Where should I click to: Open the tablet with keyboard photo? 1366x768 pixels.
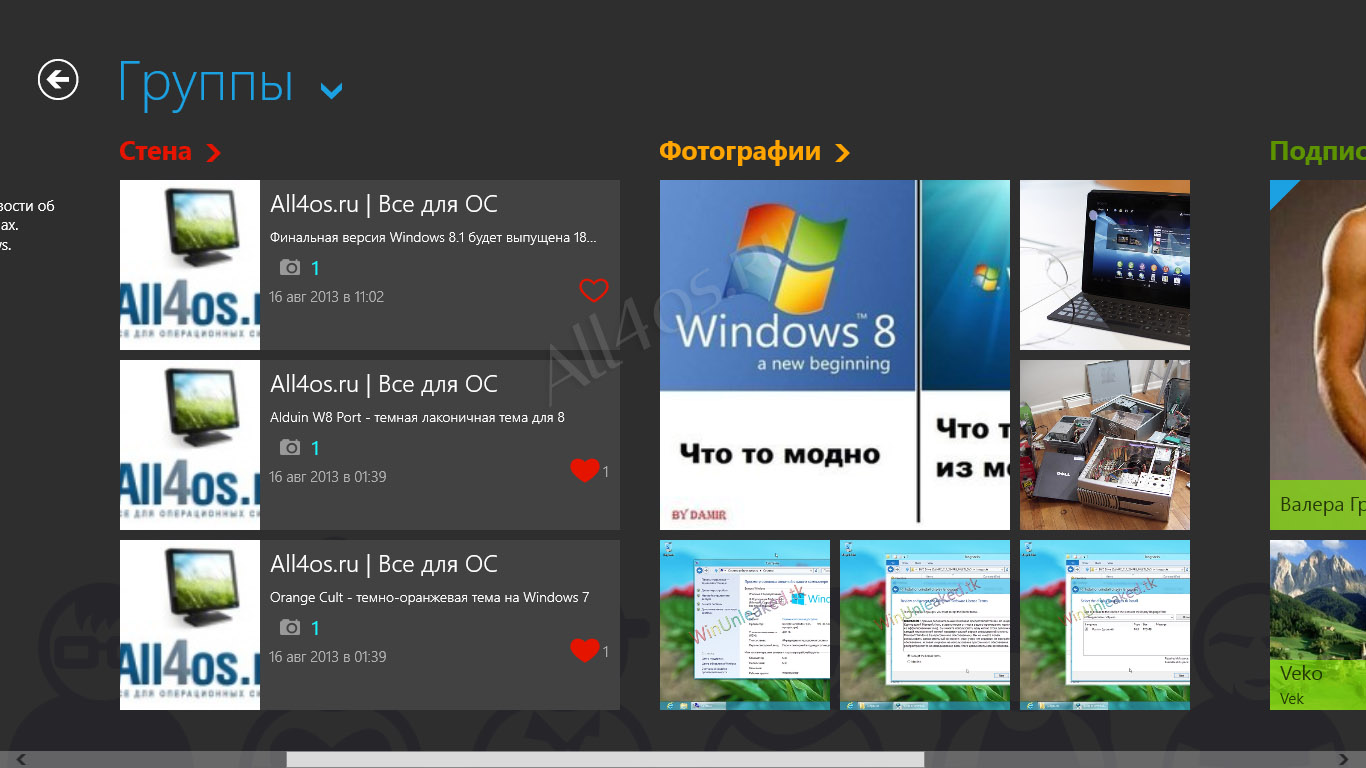point(1105,265)
